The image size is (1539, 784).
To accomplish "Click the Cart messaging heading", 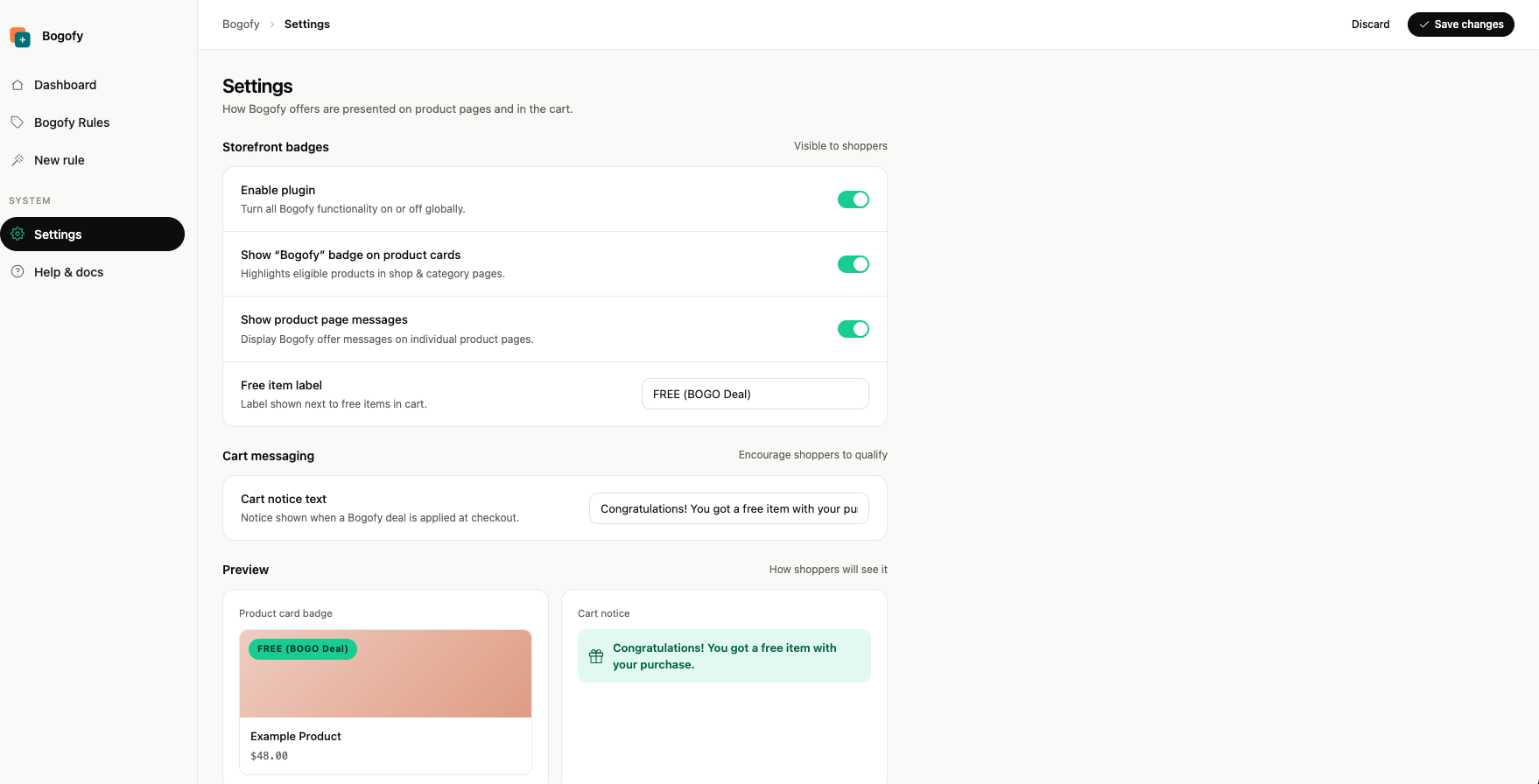I will (x=268, y=456).
